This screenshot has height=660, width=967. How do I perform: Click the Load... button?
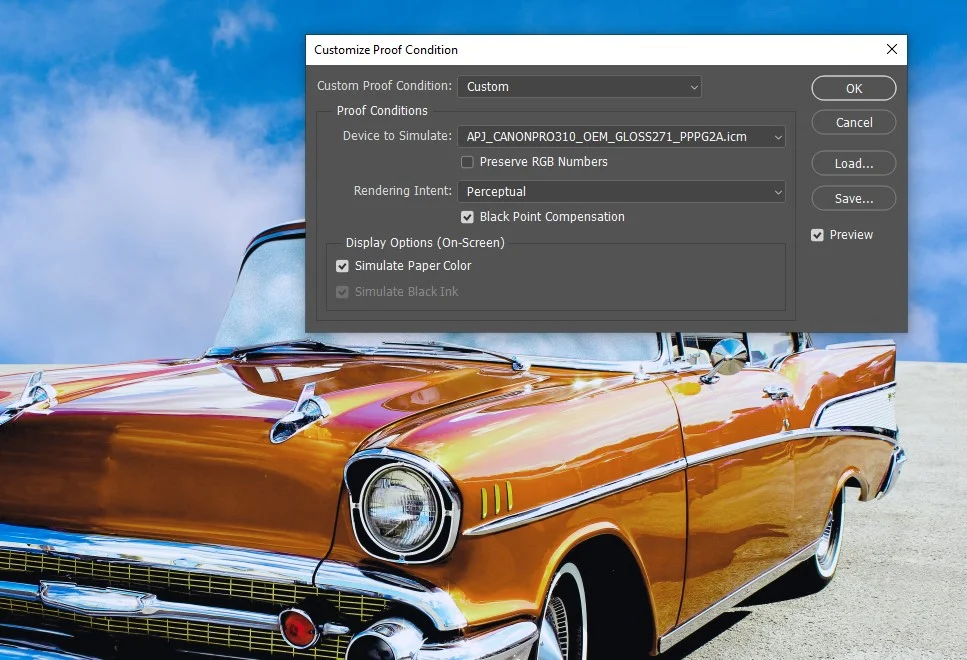pyautogui.click(x=853, y=164)
